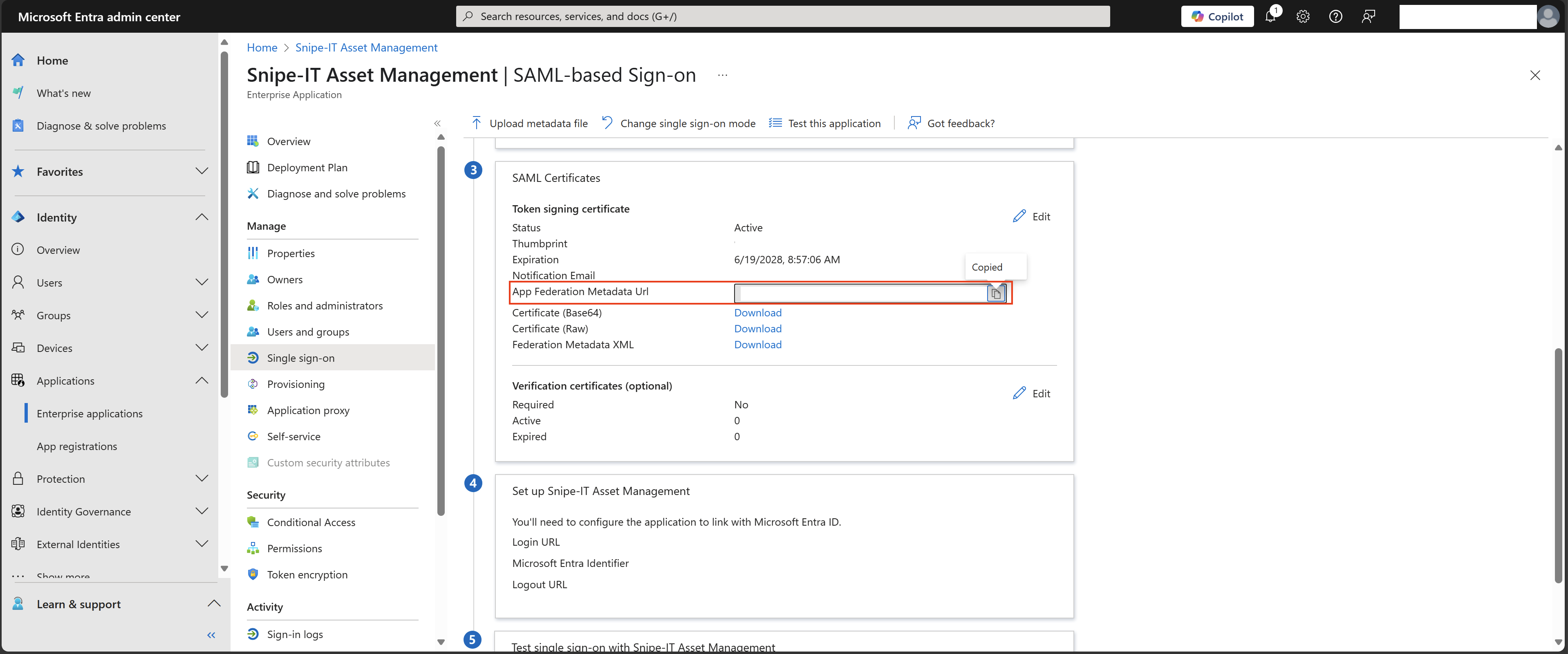Expand the Protection chevron
1568x654 pixels.
[202, 479]
